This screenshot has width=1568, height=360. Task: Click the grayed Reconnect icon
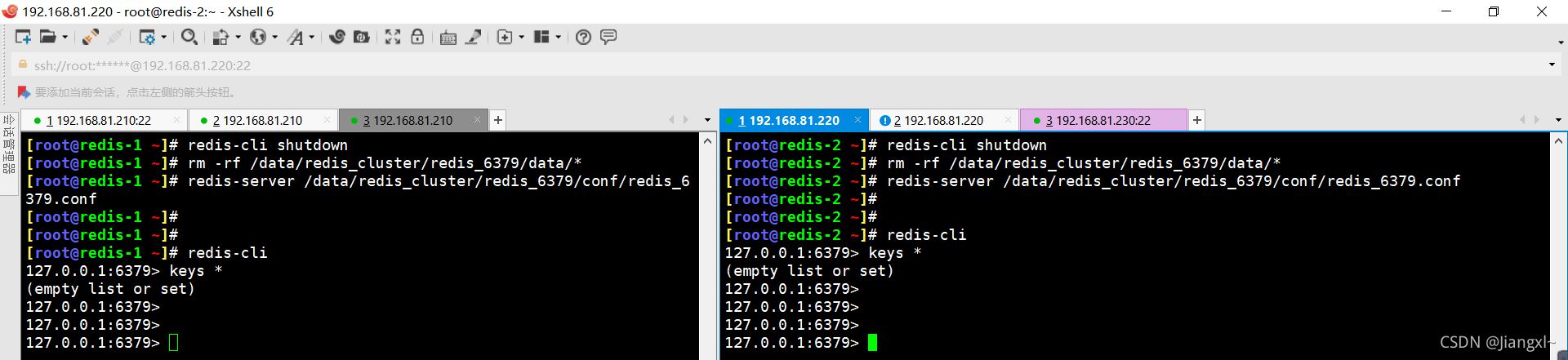click(115, 37)
